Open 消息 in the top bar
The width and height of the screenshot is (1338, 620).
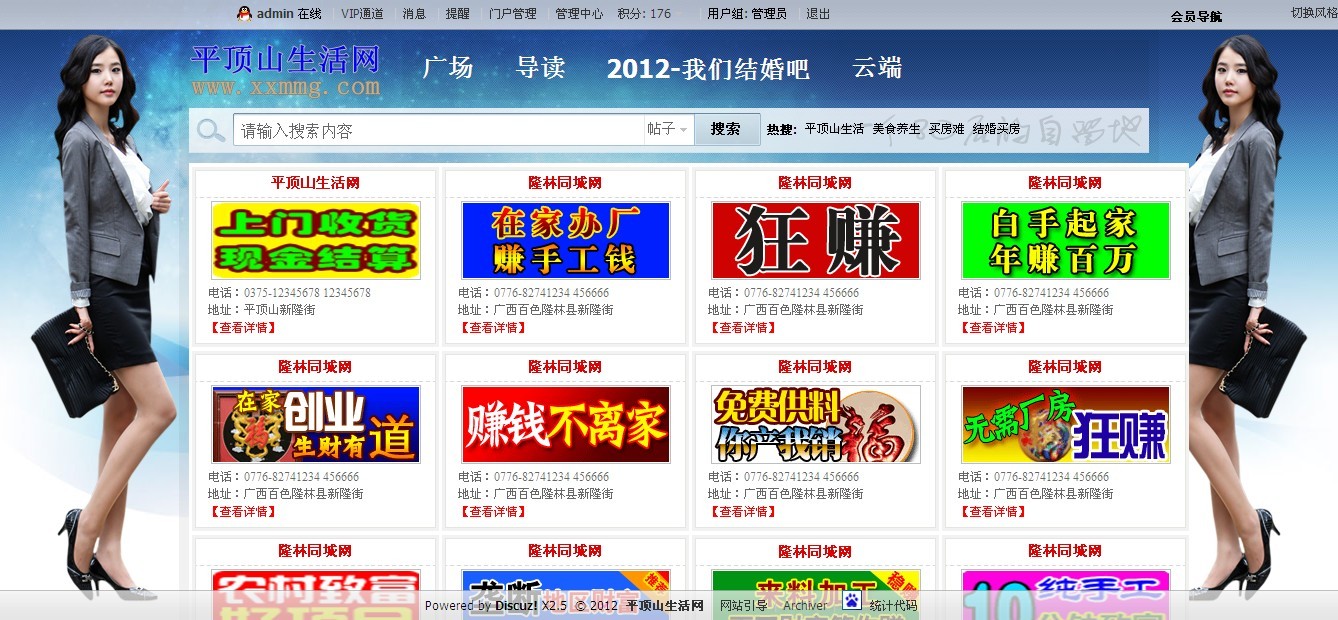click(414, 14)
